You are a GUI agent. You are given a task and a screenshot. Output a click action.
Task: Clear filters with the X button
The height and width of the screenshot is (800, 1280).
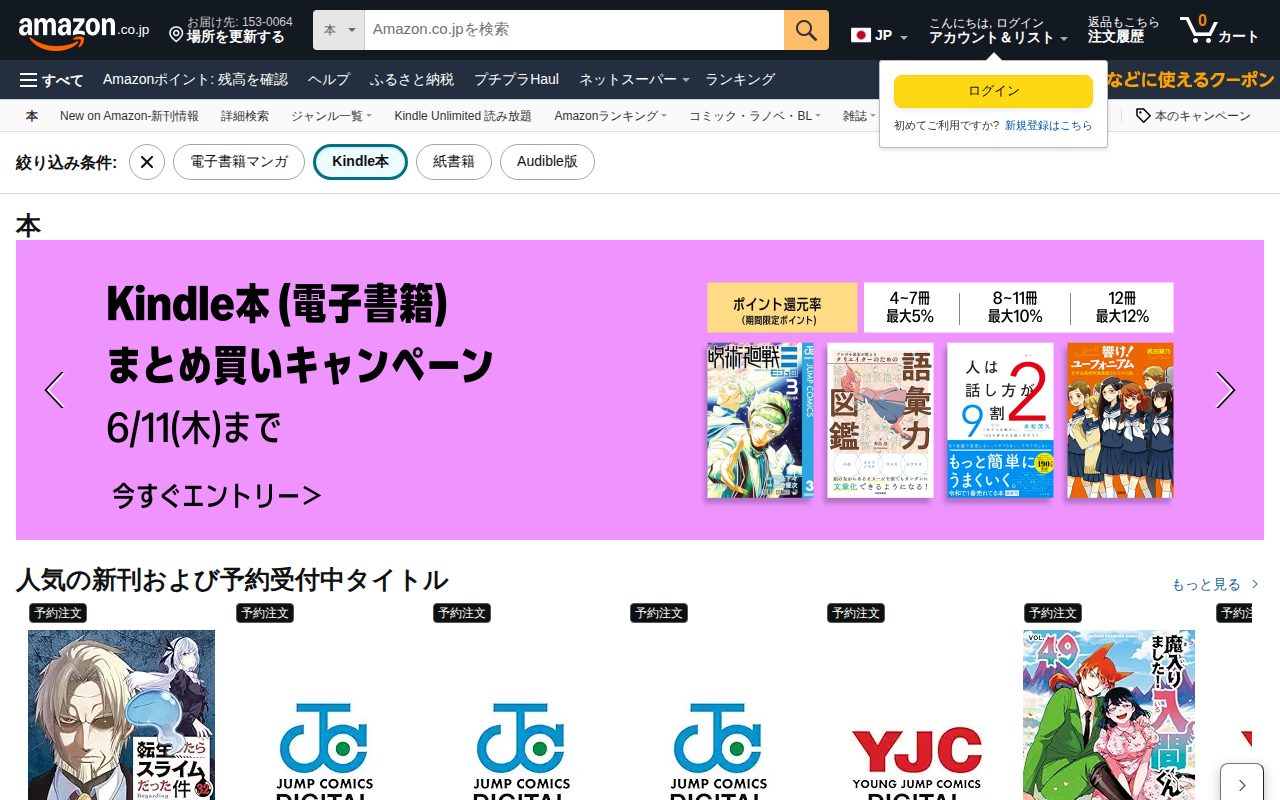pyautogui.click(x=147, y=162)
